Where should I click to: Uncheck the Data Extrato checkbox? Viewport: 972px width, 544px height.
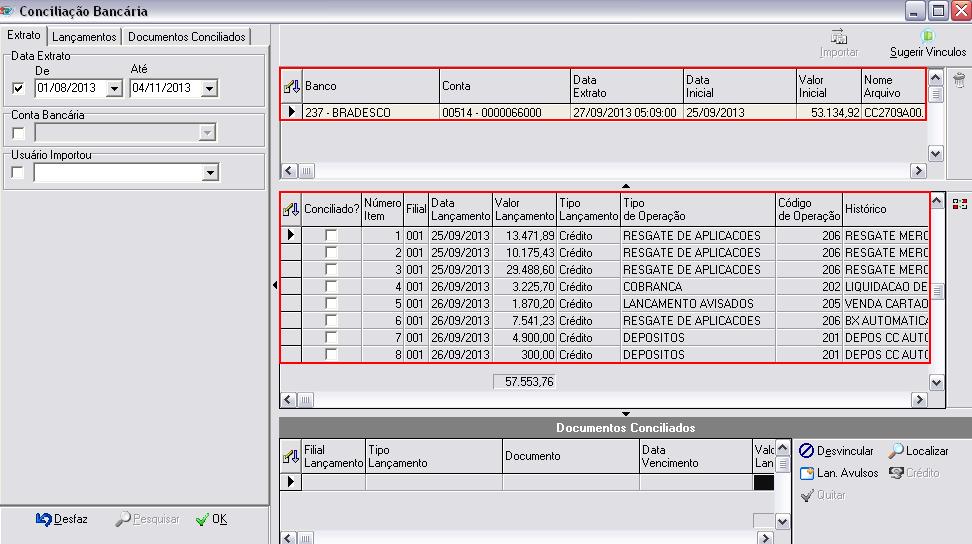click(x=18, y=88)
